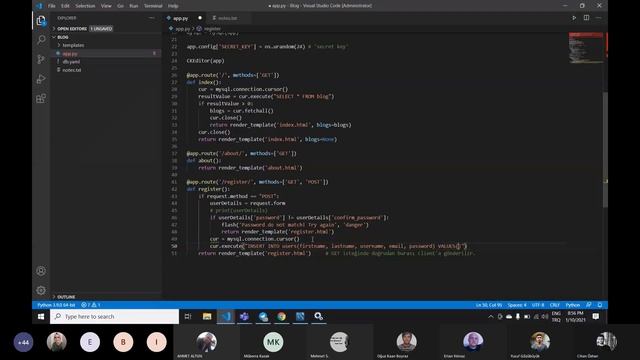
Task: Open the Extensions view
Action: click(41, 98)
